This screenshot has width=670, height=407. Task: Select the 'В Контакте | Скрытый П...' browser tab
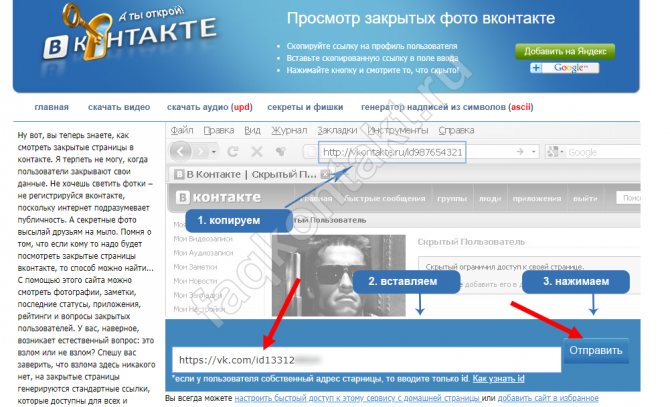[251, 174]
